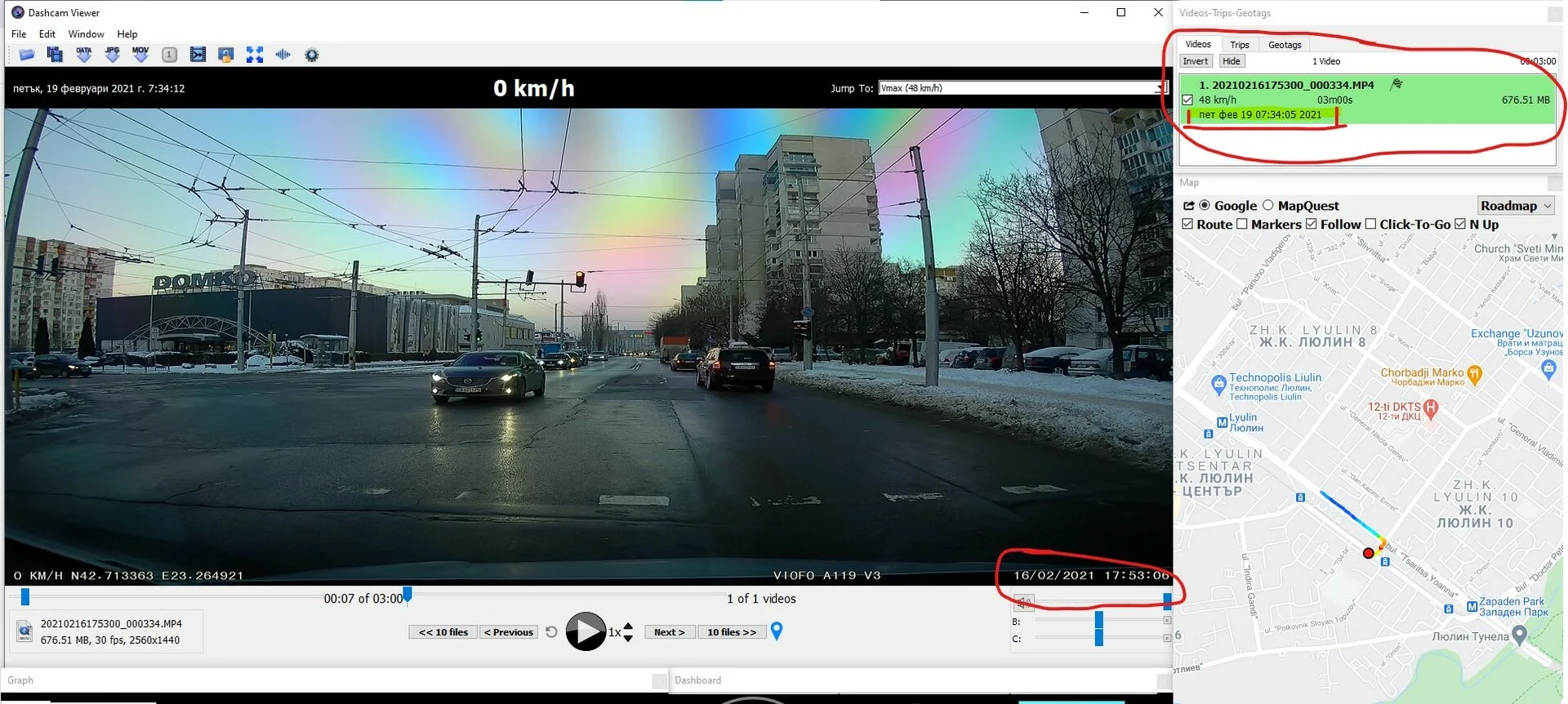Switch to the Geotags tab
The height and width of the screenshot is (704, 1568).
[1285, 45]
